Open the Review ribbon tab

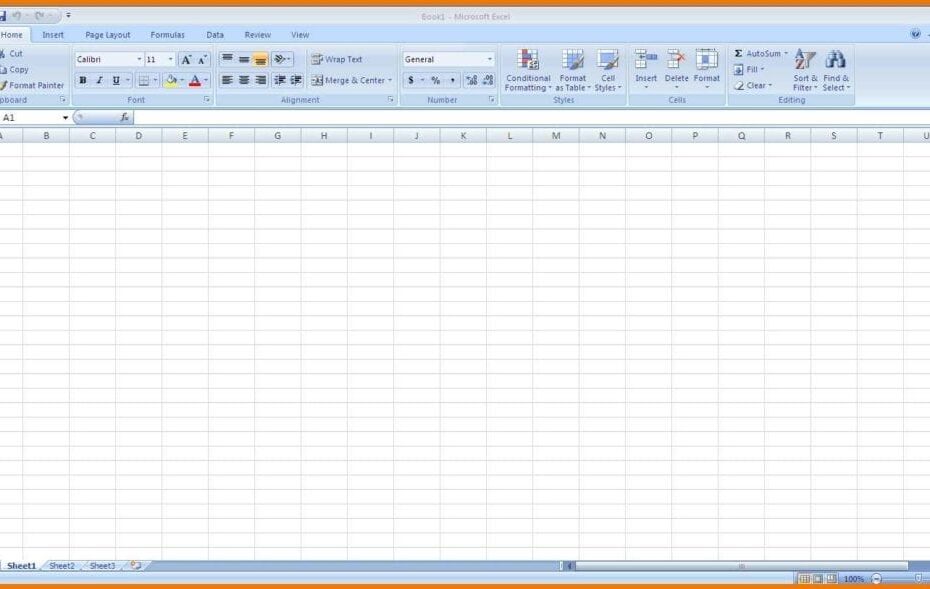point(257,34)
